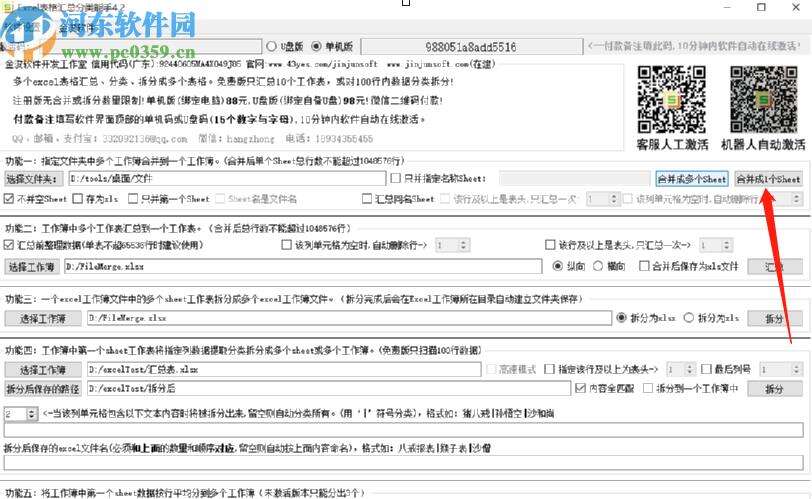Click the machine code field 988051a8add5516

pos(471,47)
